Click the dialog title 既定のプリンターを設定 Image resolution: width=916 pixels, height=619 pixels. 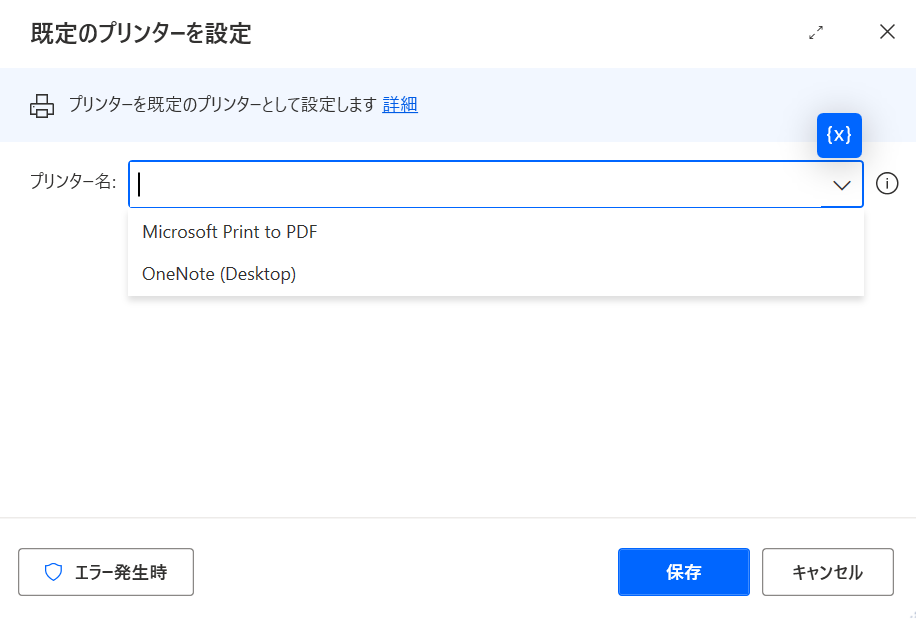[141, 33]
